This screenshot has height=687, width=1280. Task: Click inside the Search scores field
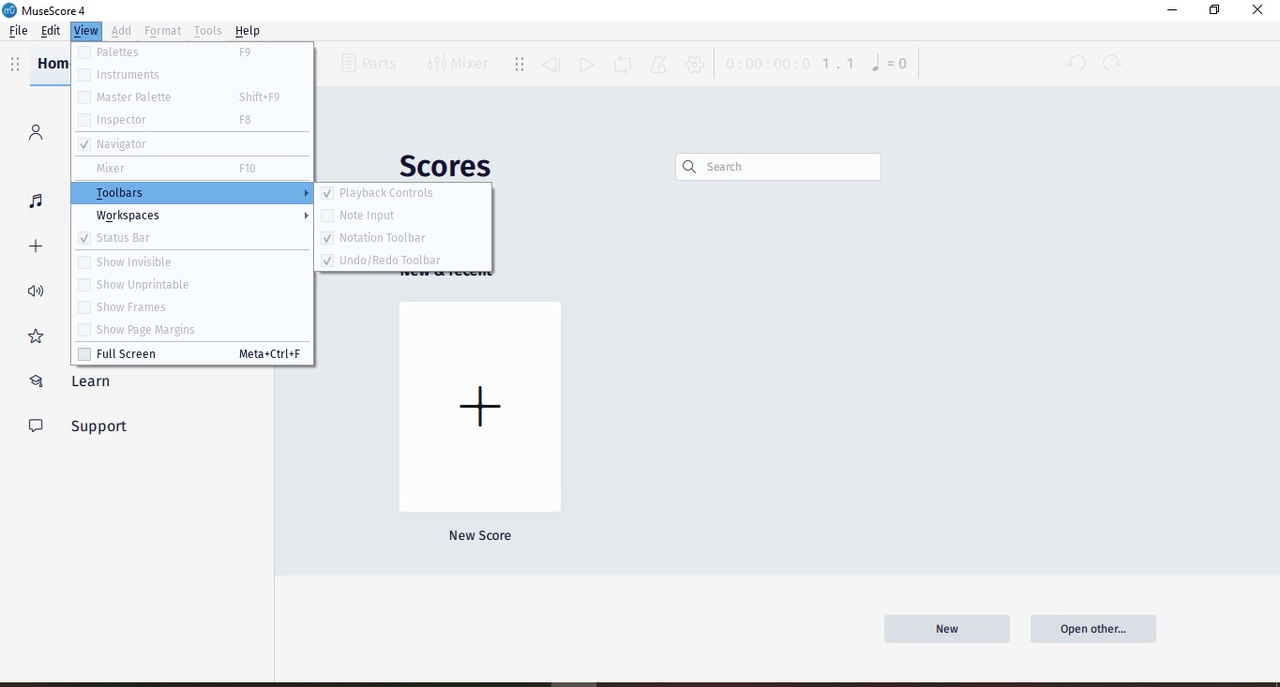click(777, 166)
